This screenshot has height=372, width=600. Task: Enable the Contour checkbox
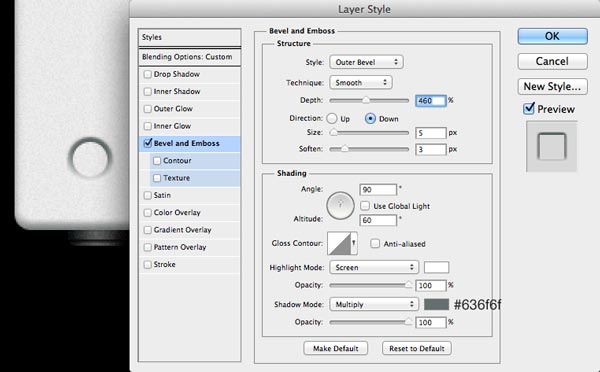point(157,161)
